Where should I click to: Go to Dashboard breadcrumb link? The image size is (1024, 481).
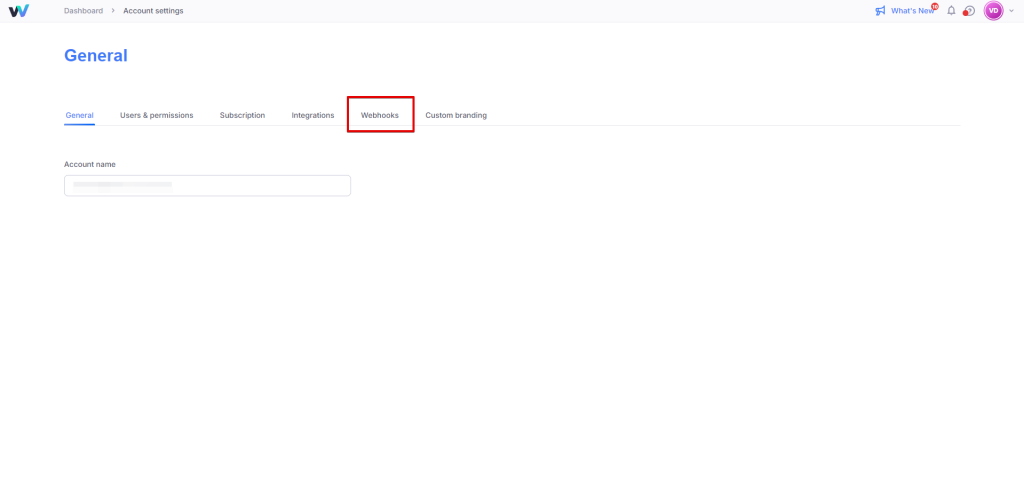[x=83, y=11]
